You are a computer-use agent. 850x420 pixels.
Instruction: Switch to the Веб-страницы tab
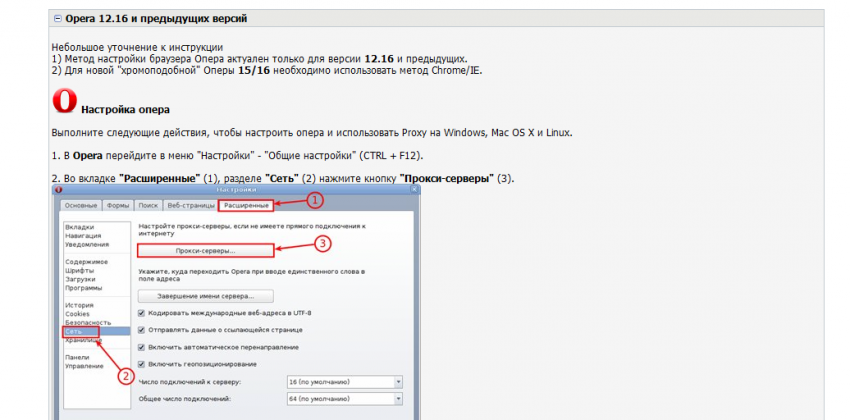coord(190,205)
